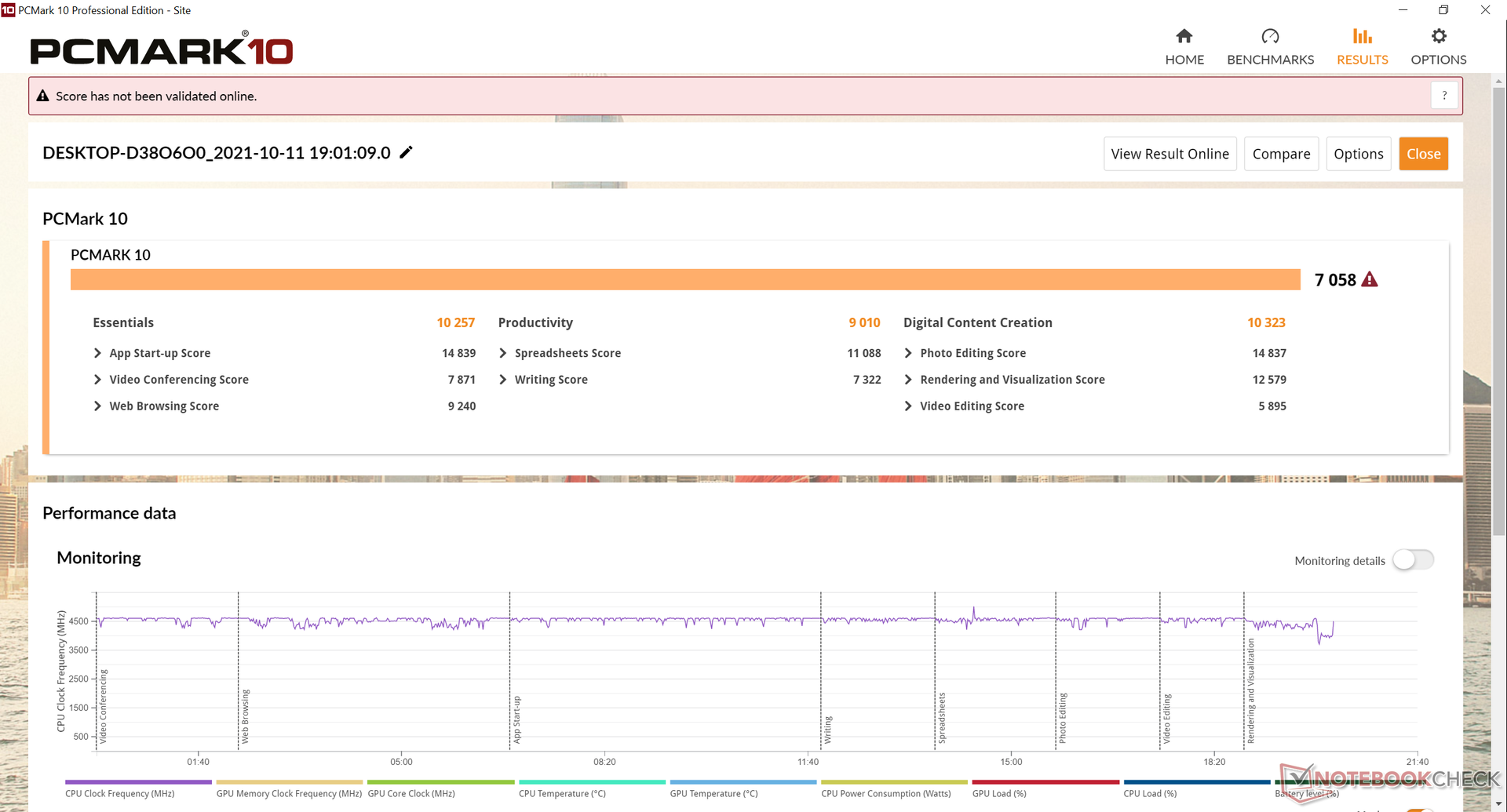Click the Rendering and Visualization chart marker
Screen dimensions: 1507x812
pos(1250,691)
